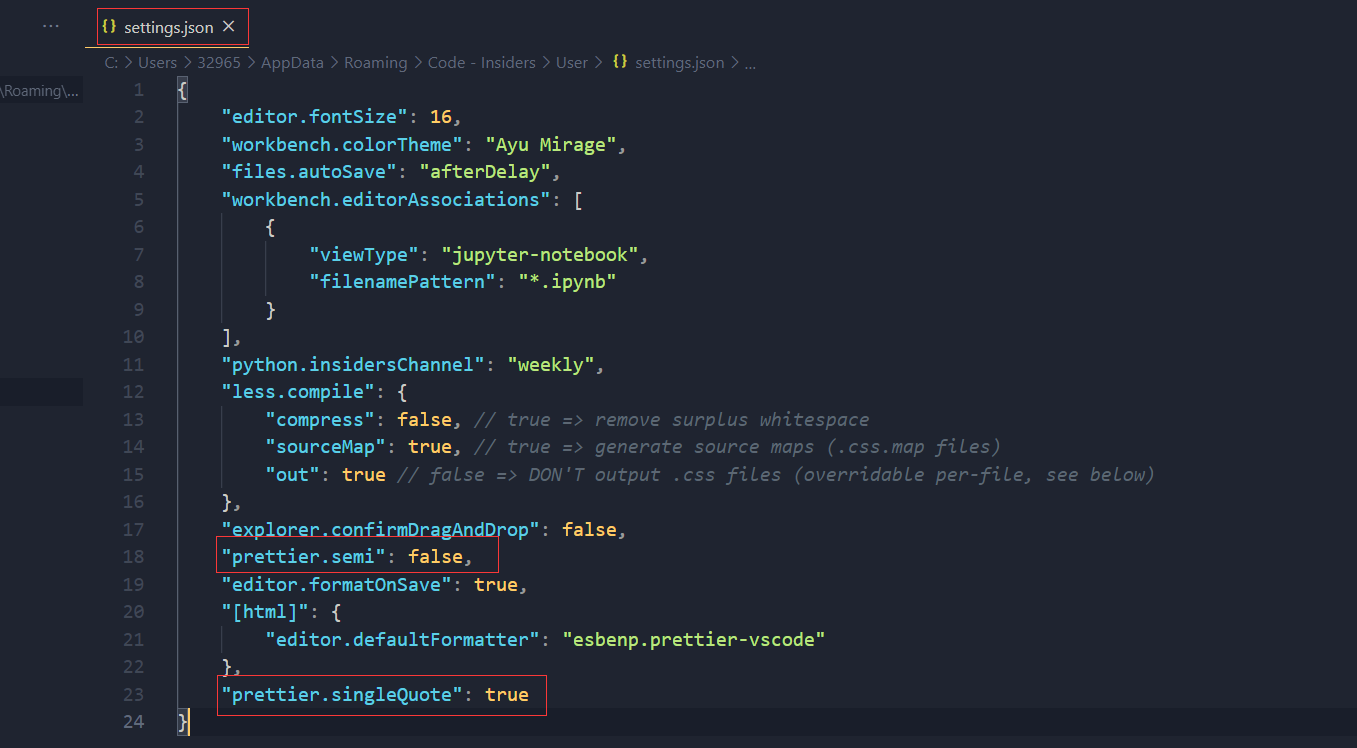
Task: Switch to the settings.json editor tab
Action: pos(169,28)
